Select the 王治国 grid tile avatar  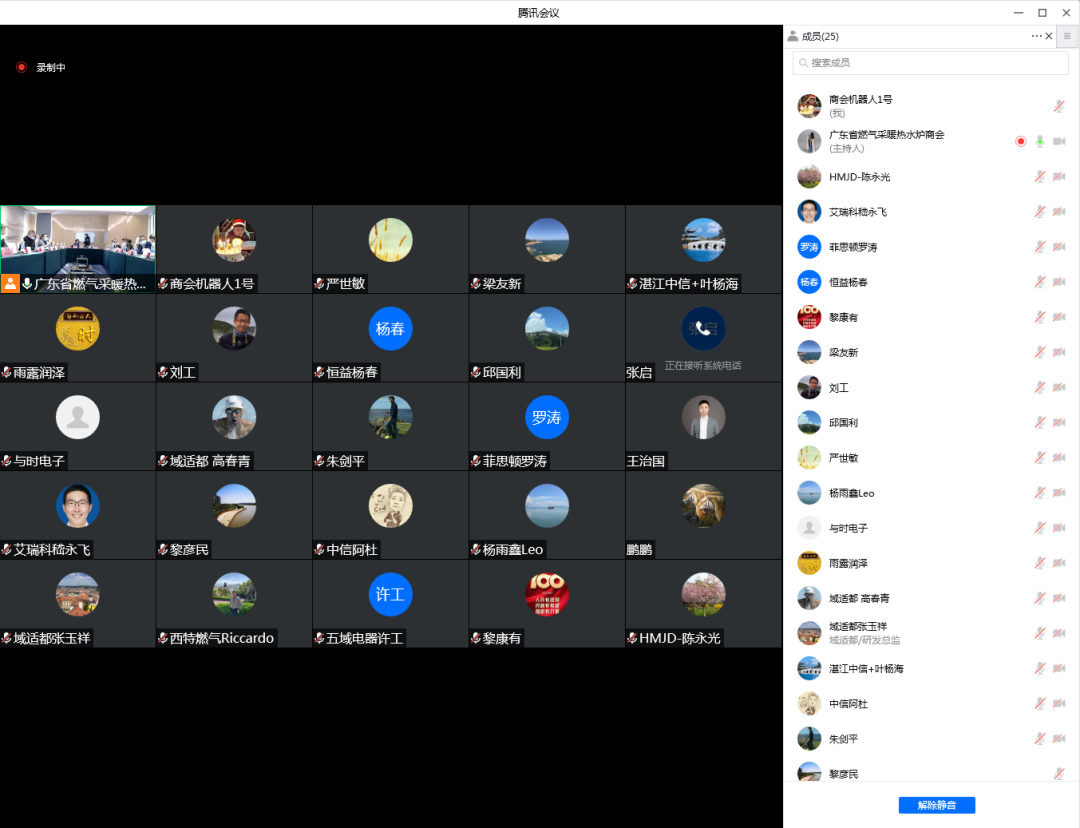703,417
